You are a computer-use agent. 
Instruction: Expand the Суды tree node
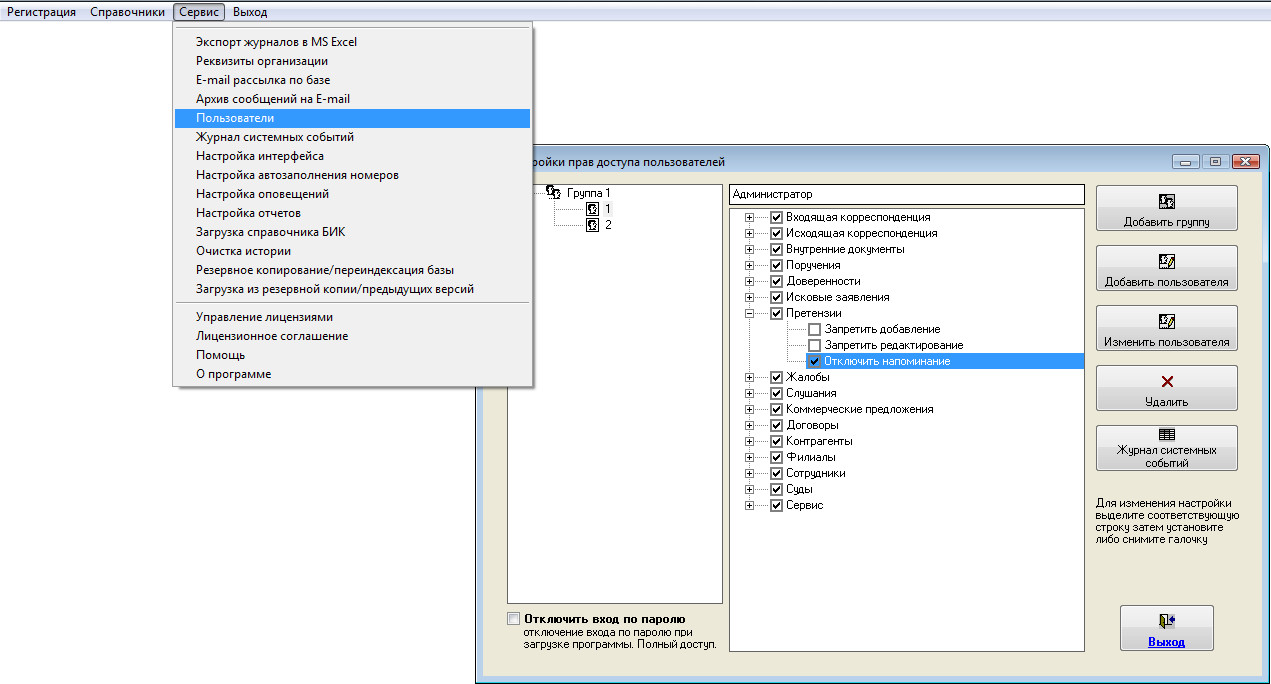(749, 489)
